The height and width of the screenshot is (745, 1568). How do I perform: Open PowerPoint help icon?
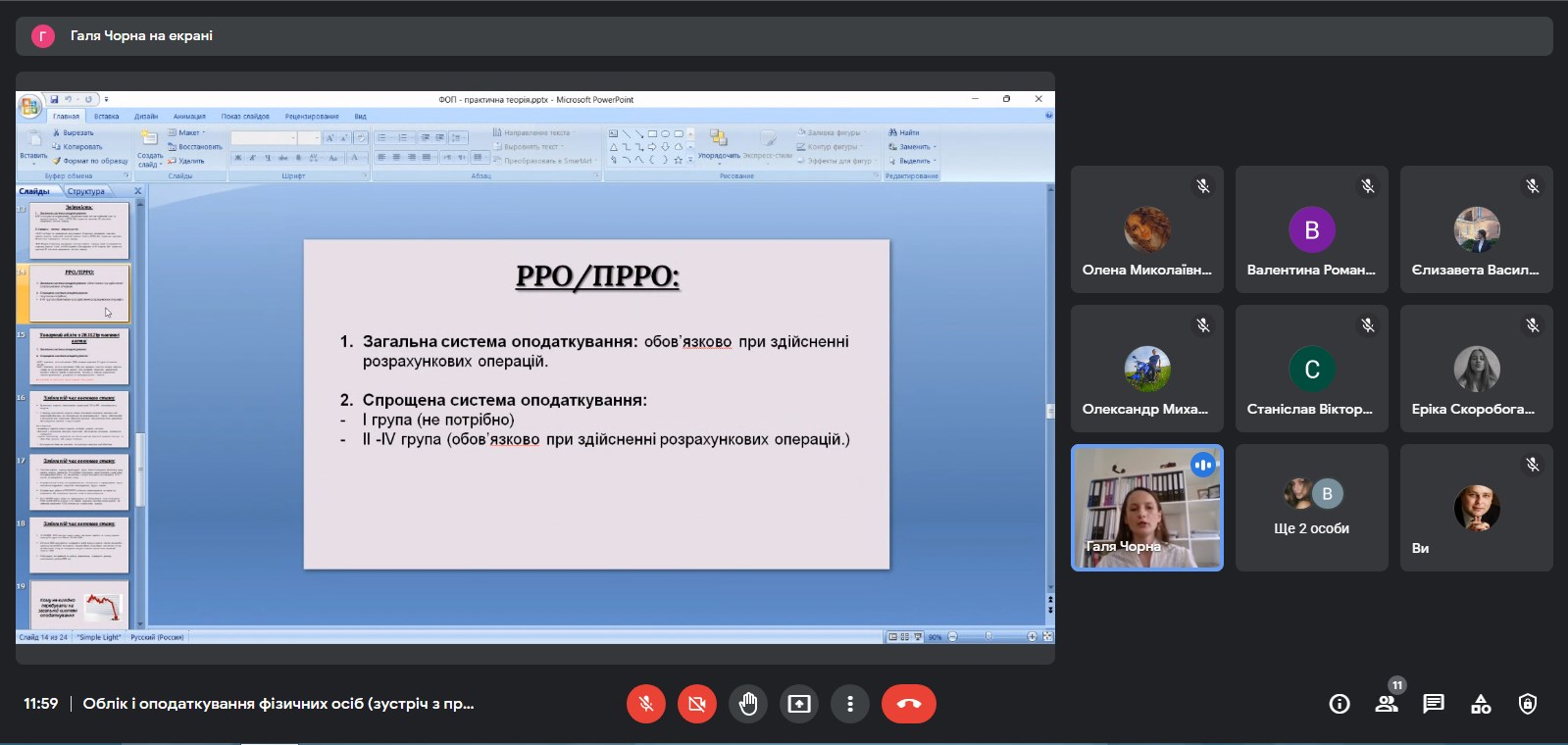(x=1048, y=116)
